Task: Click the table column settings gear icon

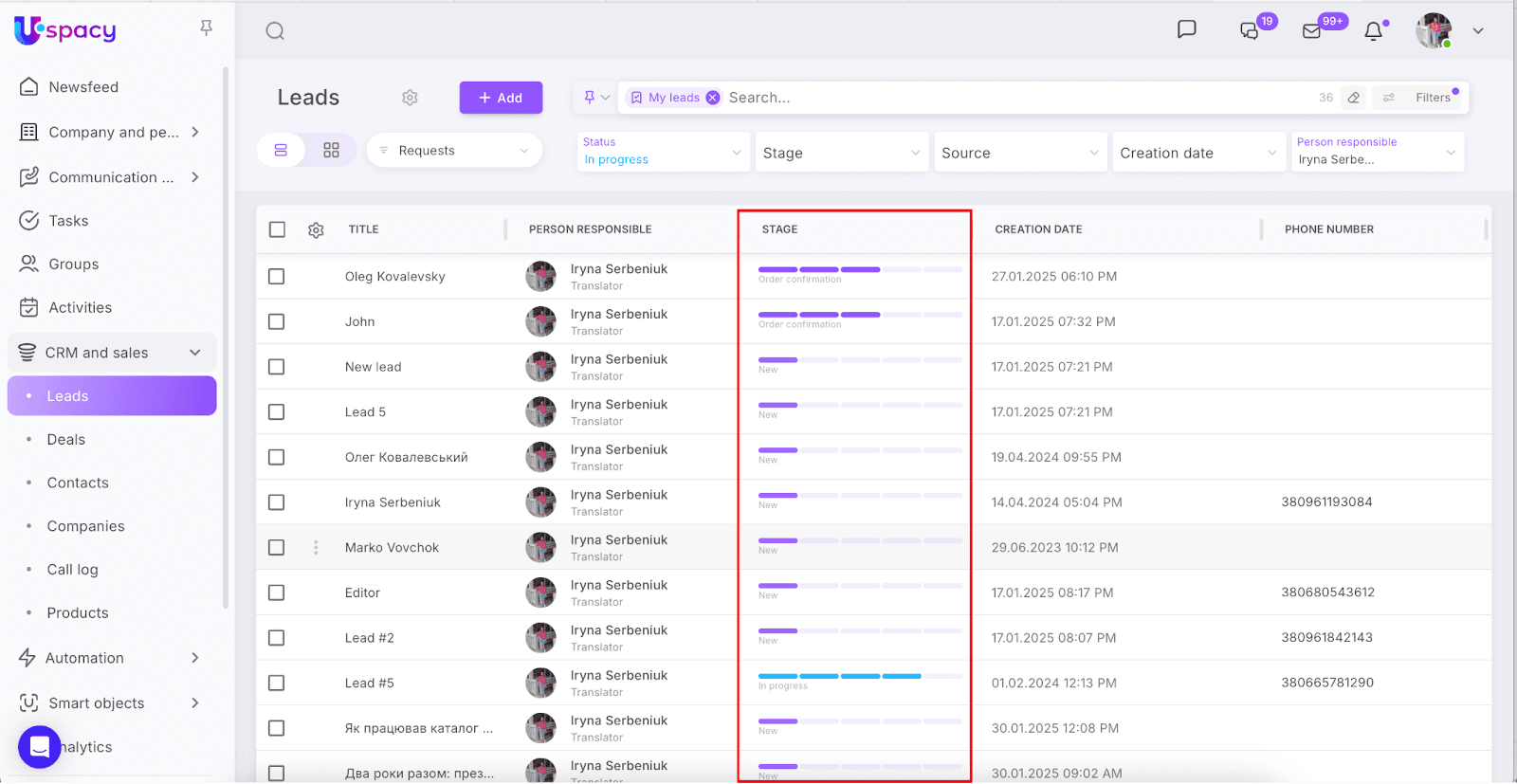Action: (316, 230)
